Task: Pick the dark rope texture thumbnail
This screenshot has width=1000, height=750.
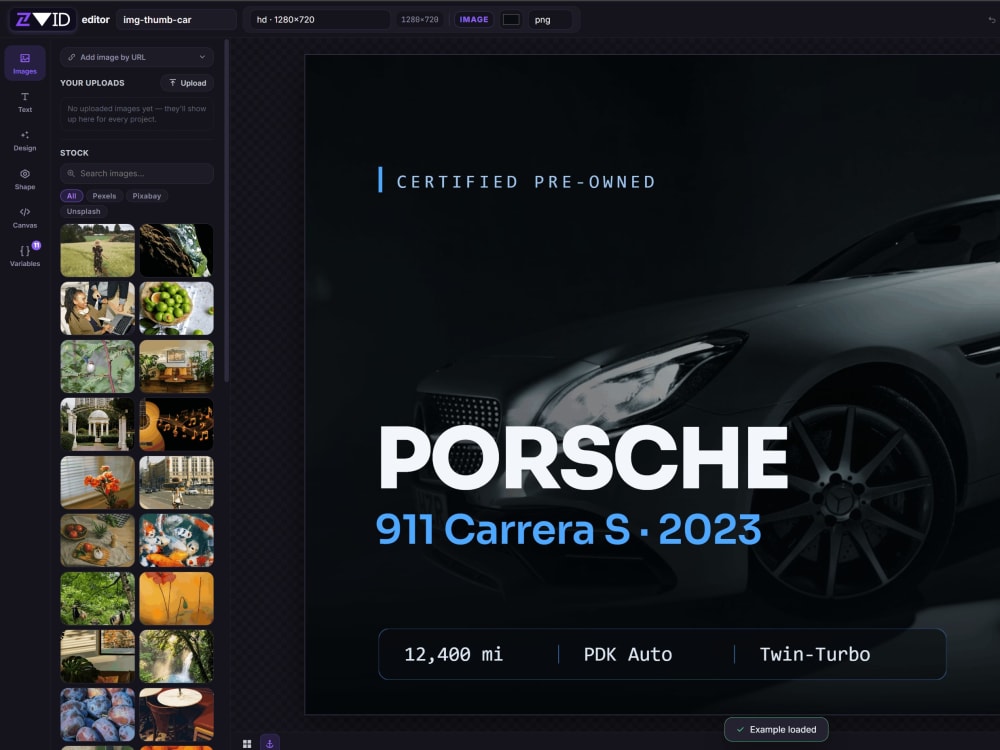Action: pyautogui.click(x=177, y=250)
